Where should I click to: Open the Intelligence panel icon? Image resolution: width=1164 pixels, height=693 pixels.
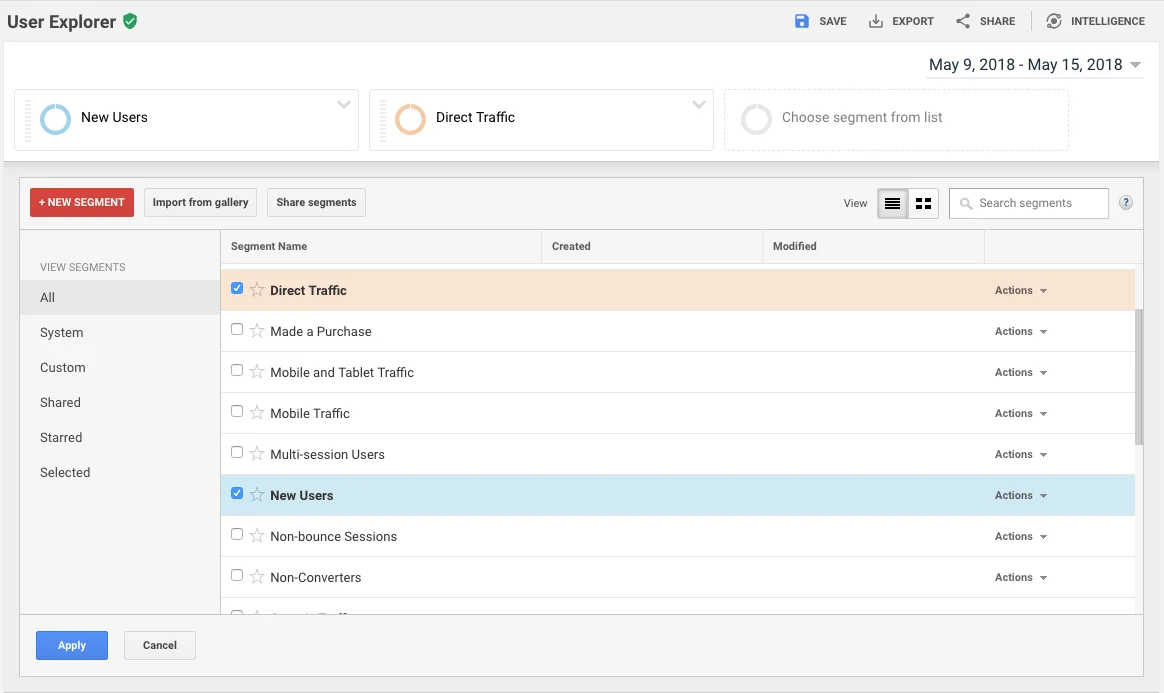[1054, 21]
